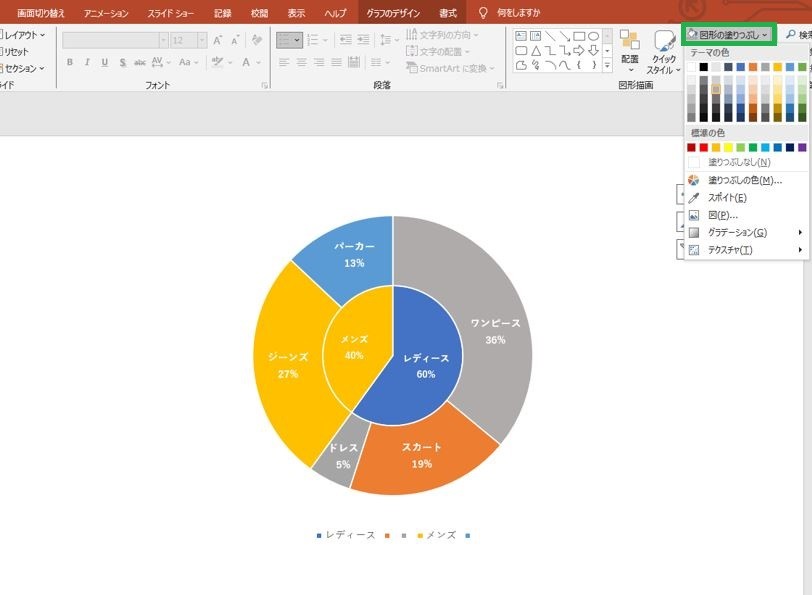Click the Italic formatting icon
Screen dimensions: 812x595
[87, 62]
